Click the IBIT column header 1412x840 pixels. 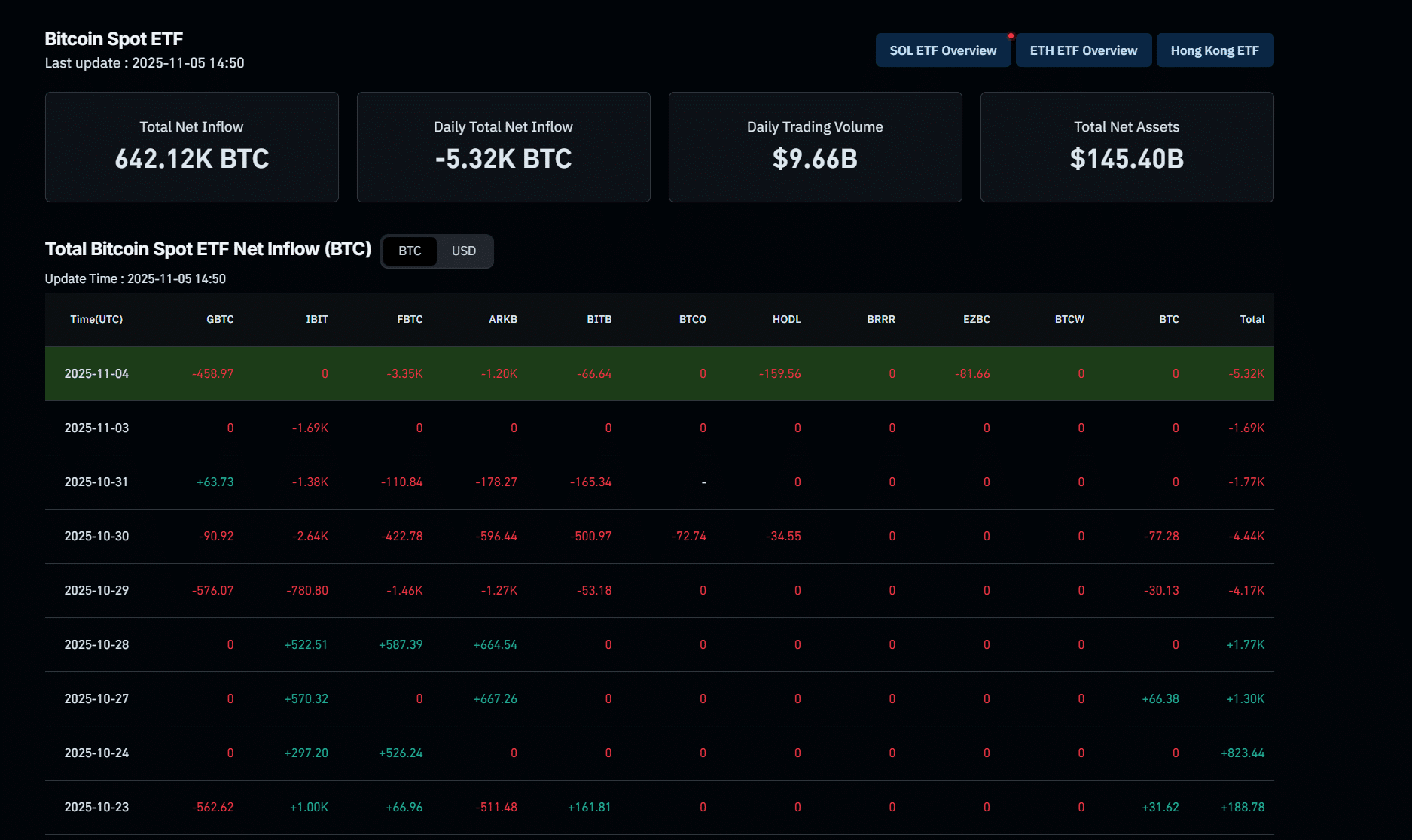pos(317,319)
